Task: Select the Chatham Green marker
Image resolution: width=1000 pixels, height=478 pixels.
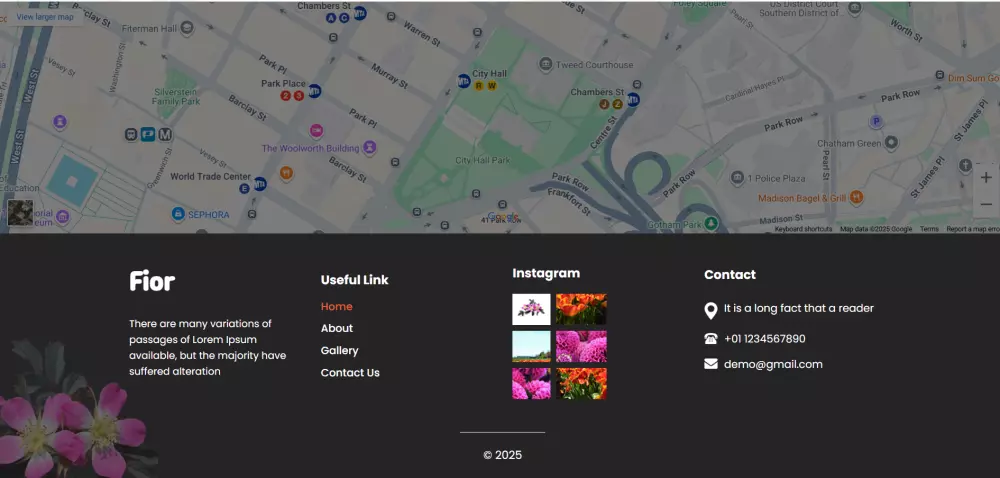Action: [x=892, y=143]
